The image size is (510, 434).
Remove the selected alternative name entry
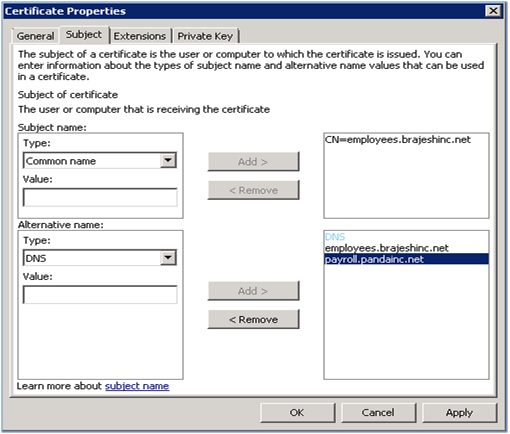[253, 319]
